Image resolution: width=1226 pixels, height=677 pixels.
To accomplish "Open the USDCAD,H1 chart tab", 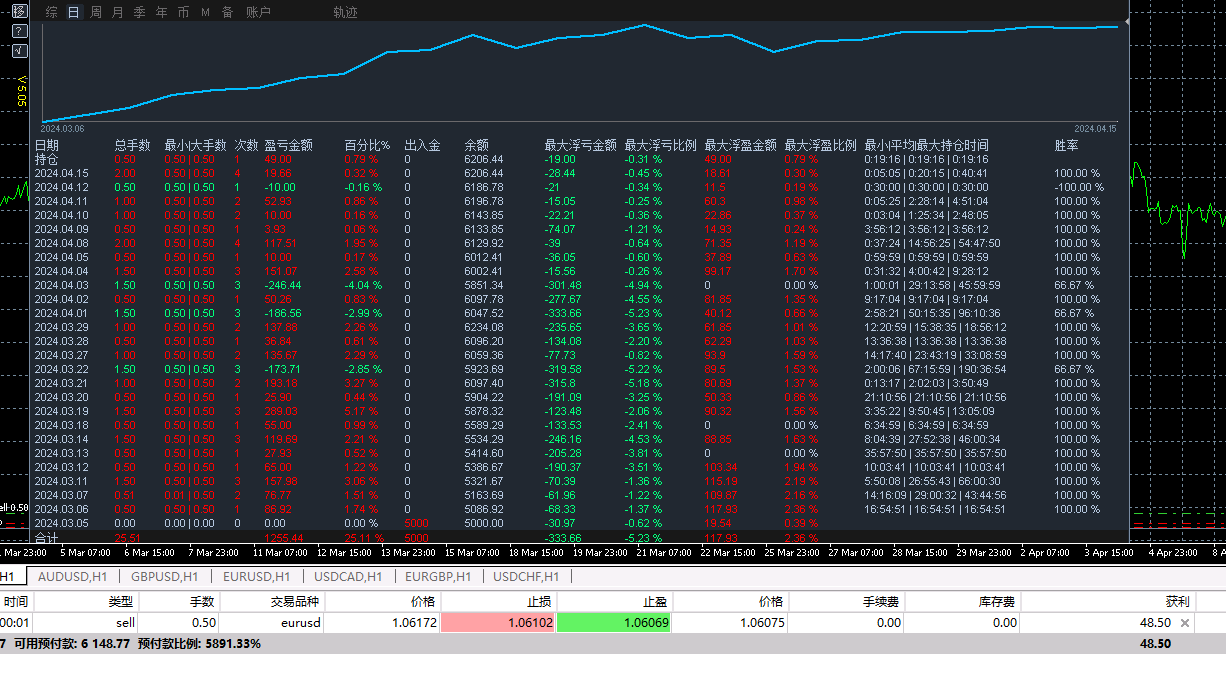I will click(347, 576).
